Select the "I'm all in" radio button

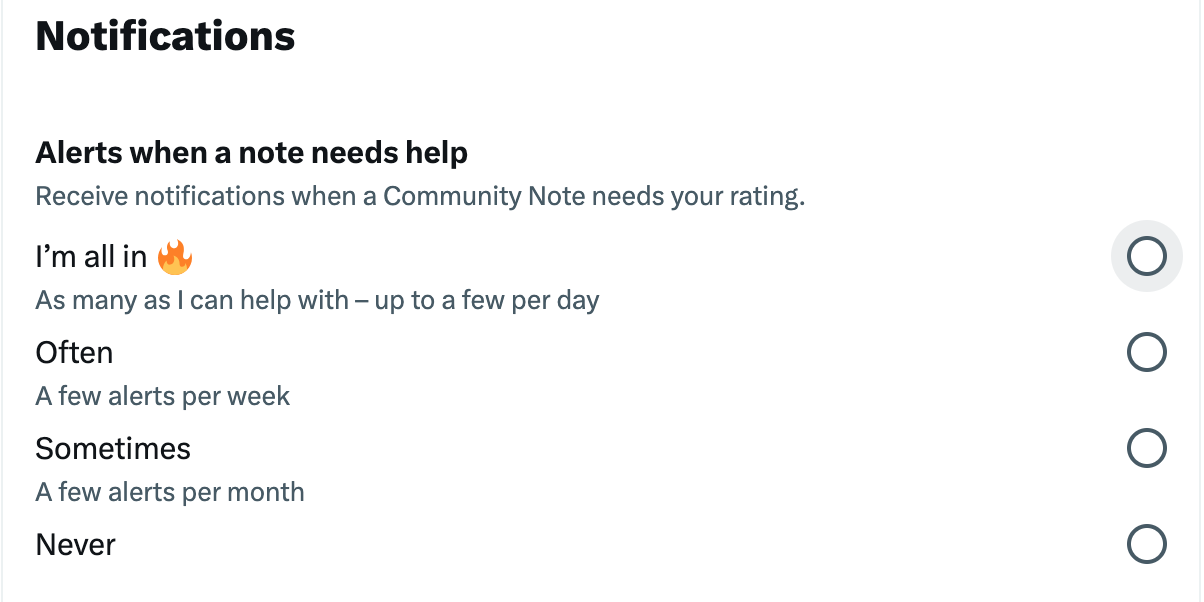(1146, 256)
